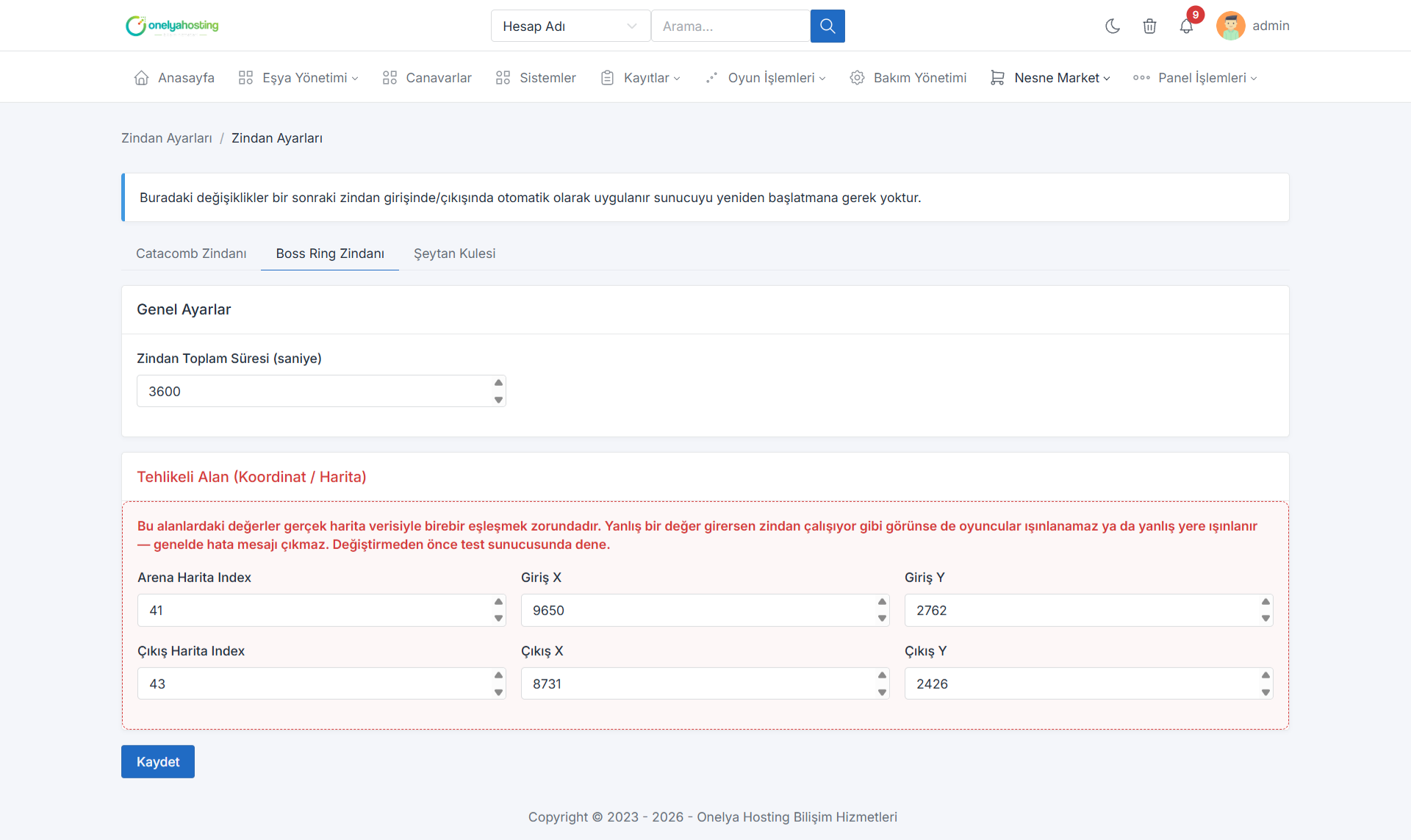1411x840 pixels.
Task: Click the Canavarlar grid icon
Action: (389, 78)
